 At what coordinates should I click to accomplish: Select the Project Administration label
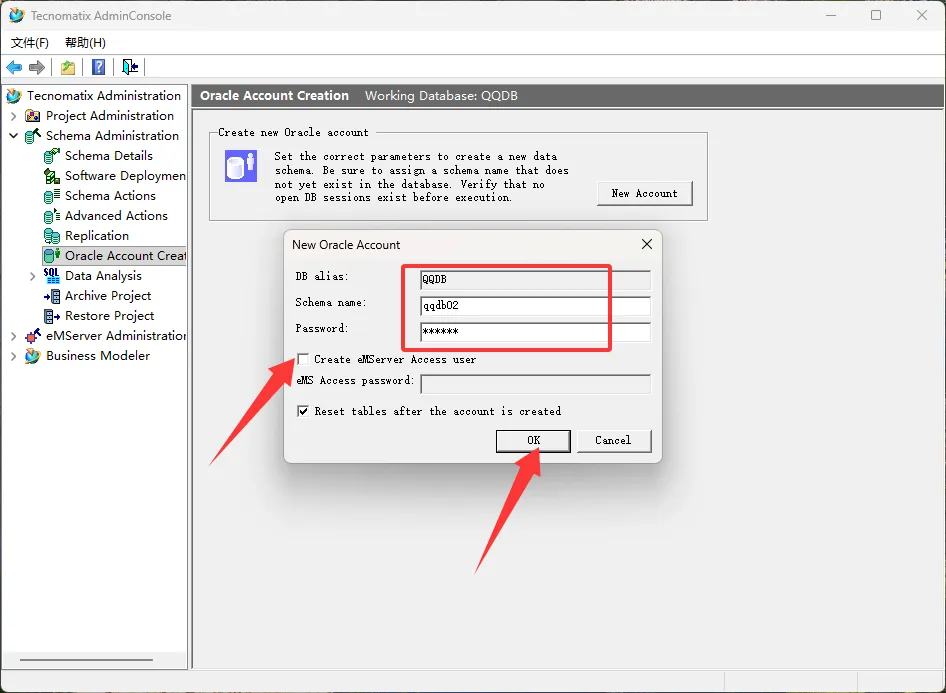(x=110, y=116)
